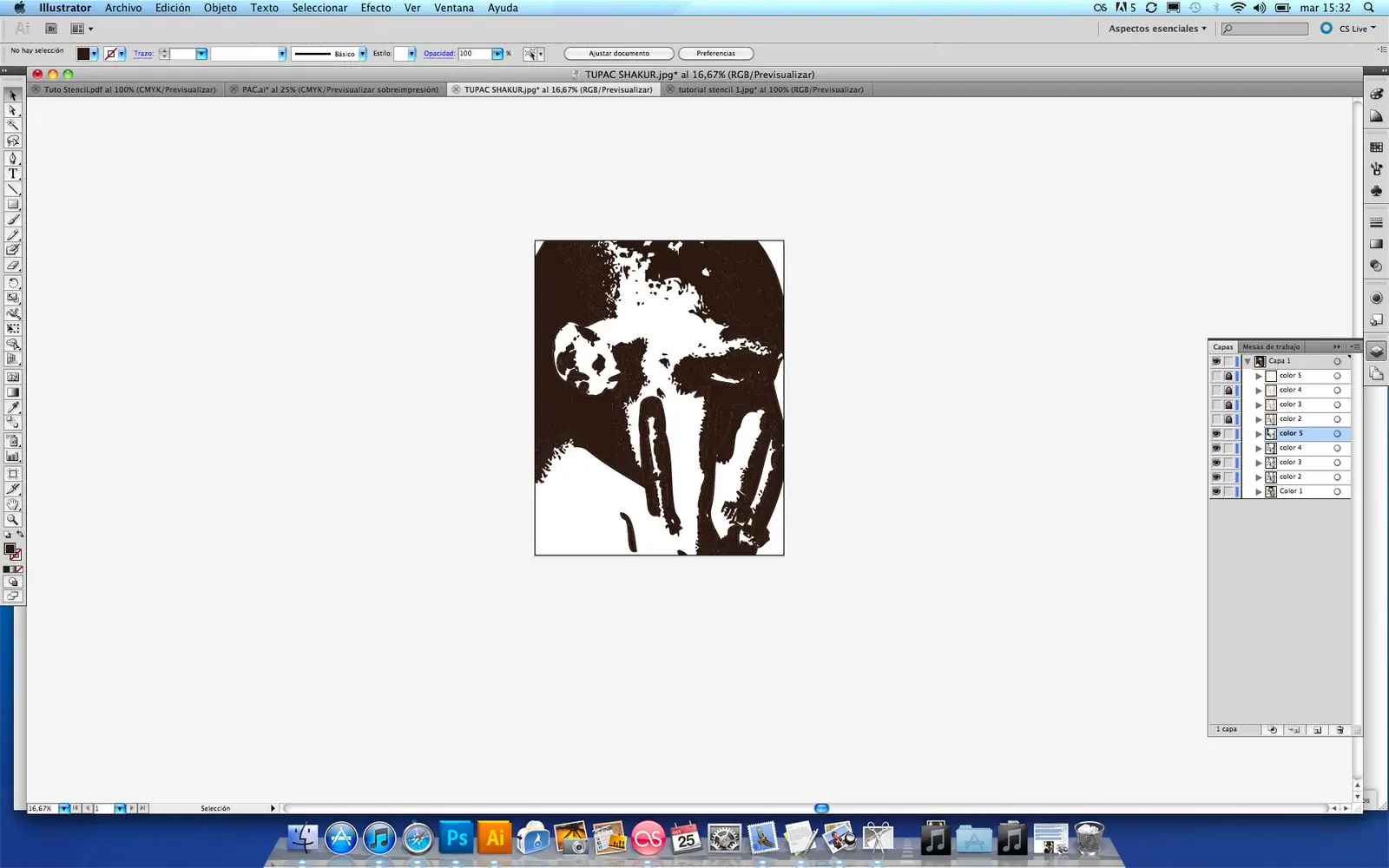Unlock the locked color 2 sublayer
This screenshot has height=868, width=1389.
1228,419
